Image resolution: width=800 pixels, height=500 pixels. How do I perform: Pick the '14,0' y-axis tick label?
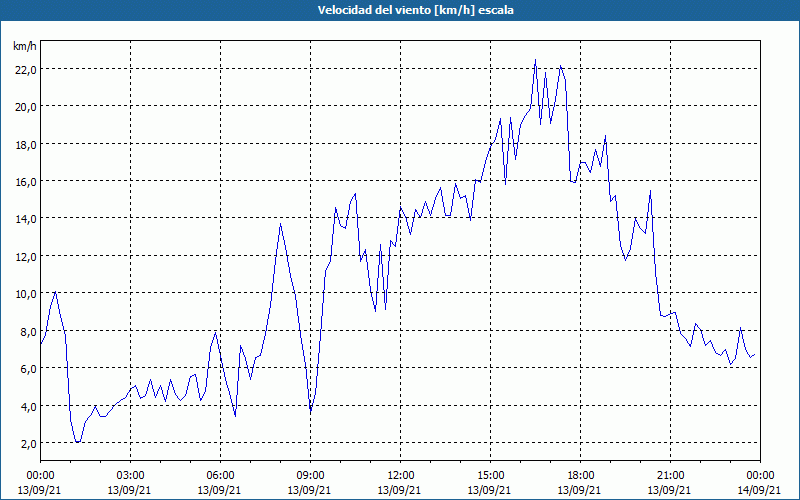[26, 219]
